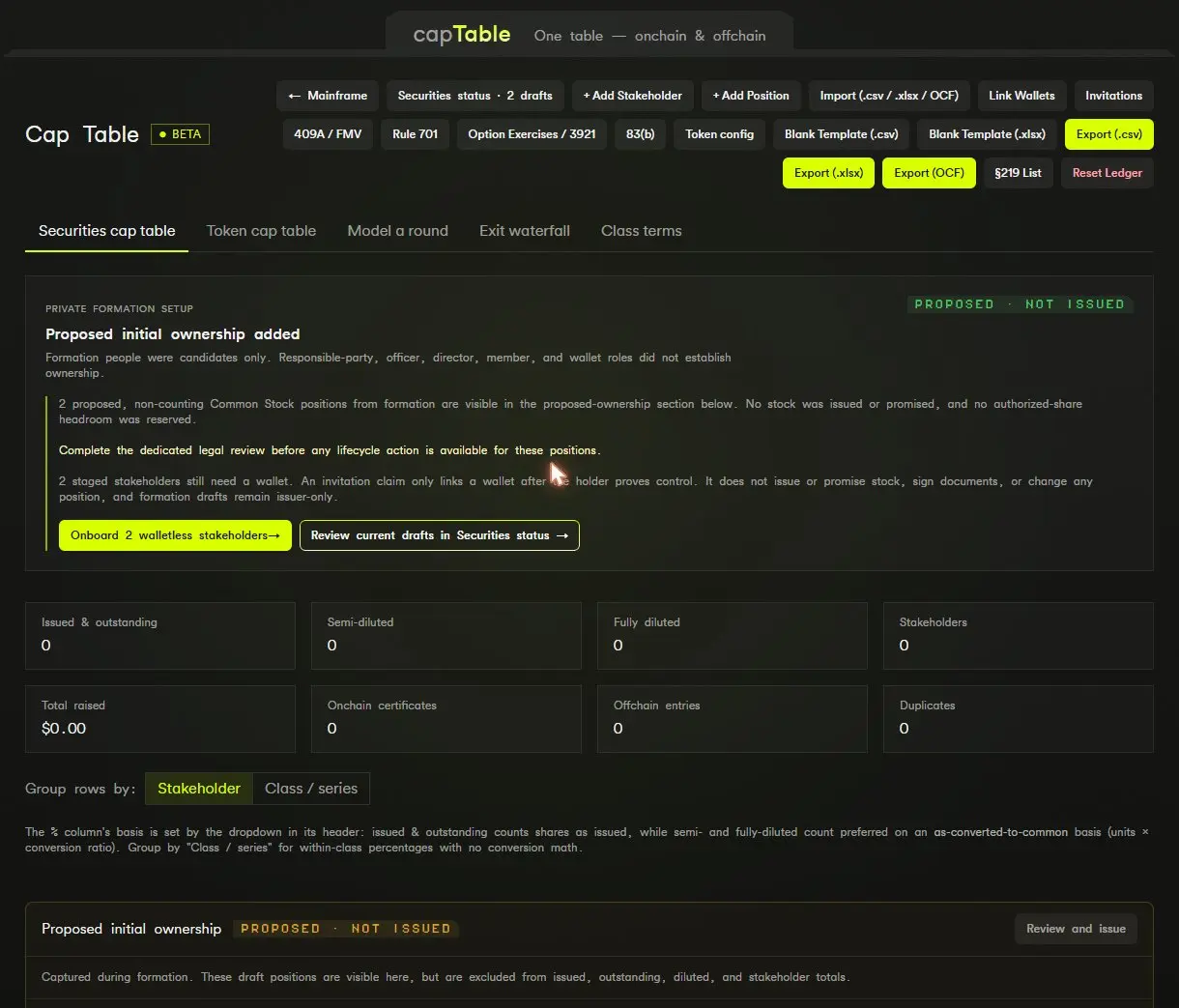Viewport: 1179px width, 1008px height.
Task: Select the Offchain entries stat card
Action: [x=733, y=719]
